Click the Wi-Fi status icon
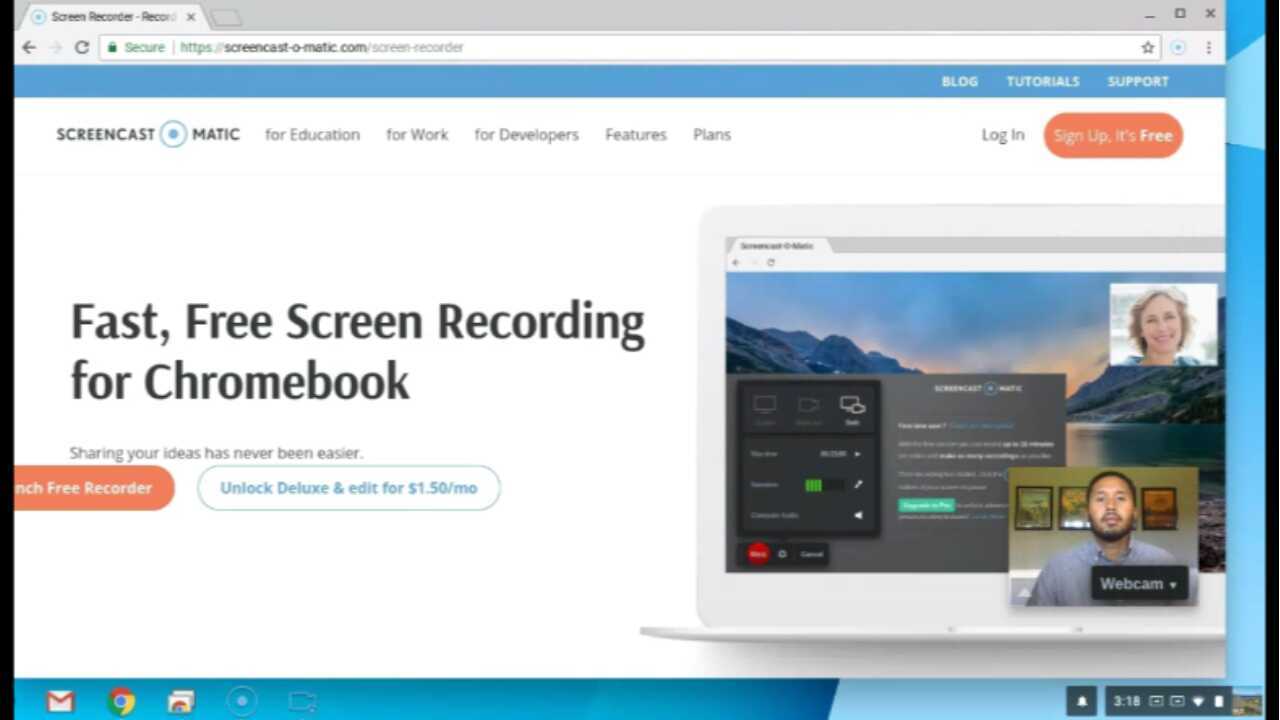 pyautogui.click(x=1198, y=702)
